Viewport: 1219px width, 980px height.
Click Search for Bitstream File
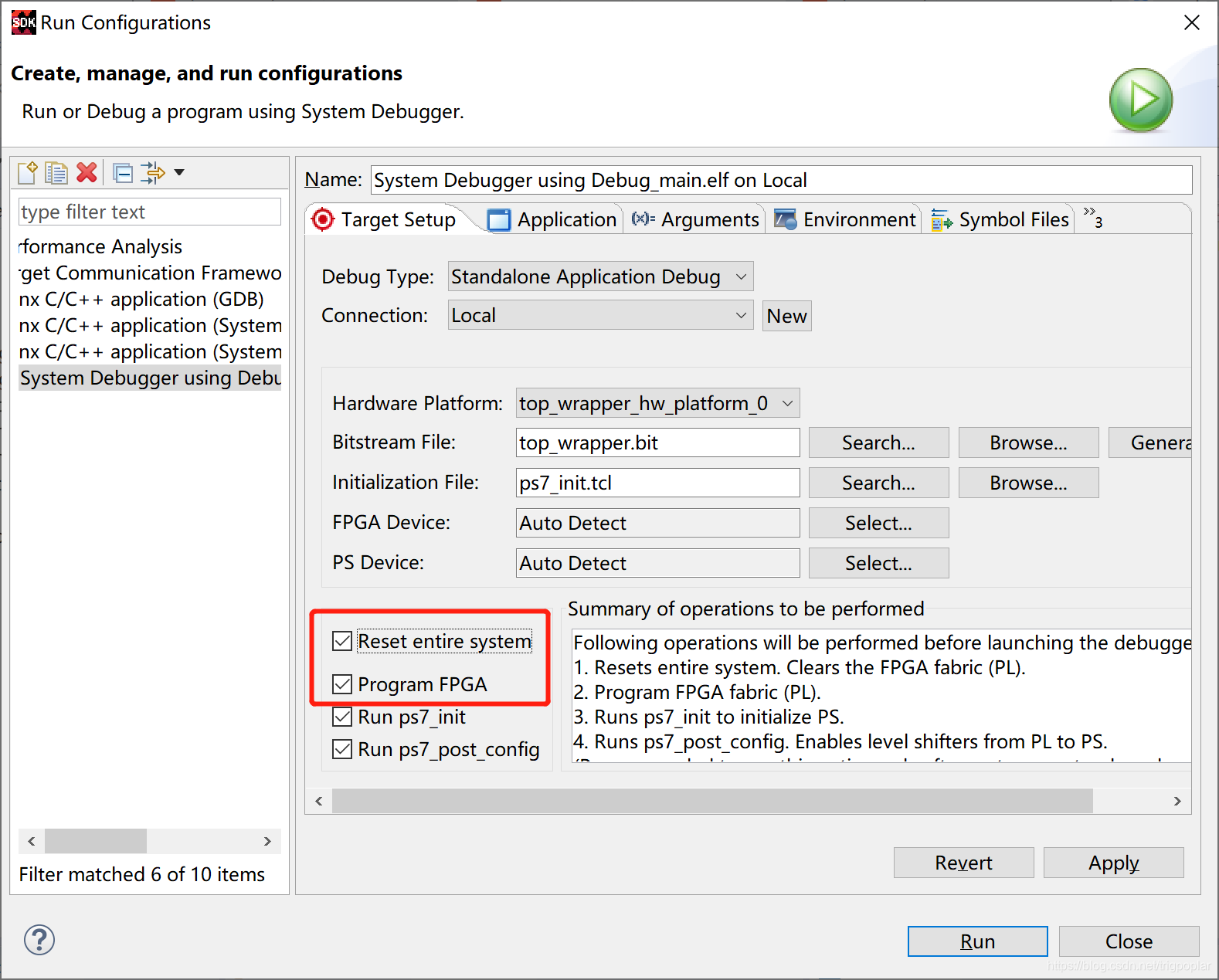coord(878,443)
